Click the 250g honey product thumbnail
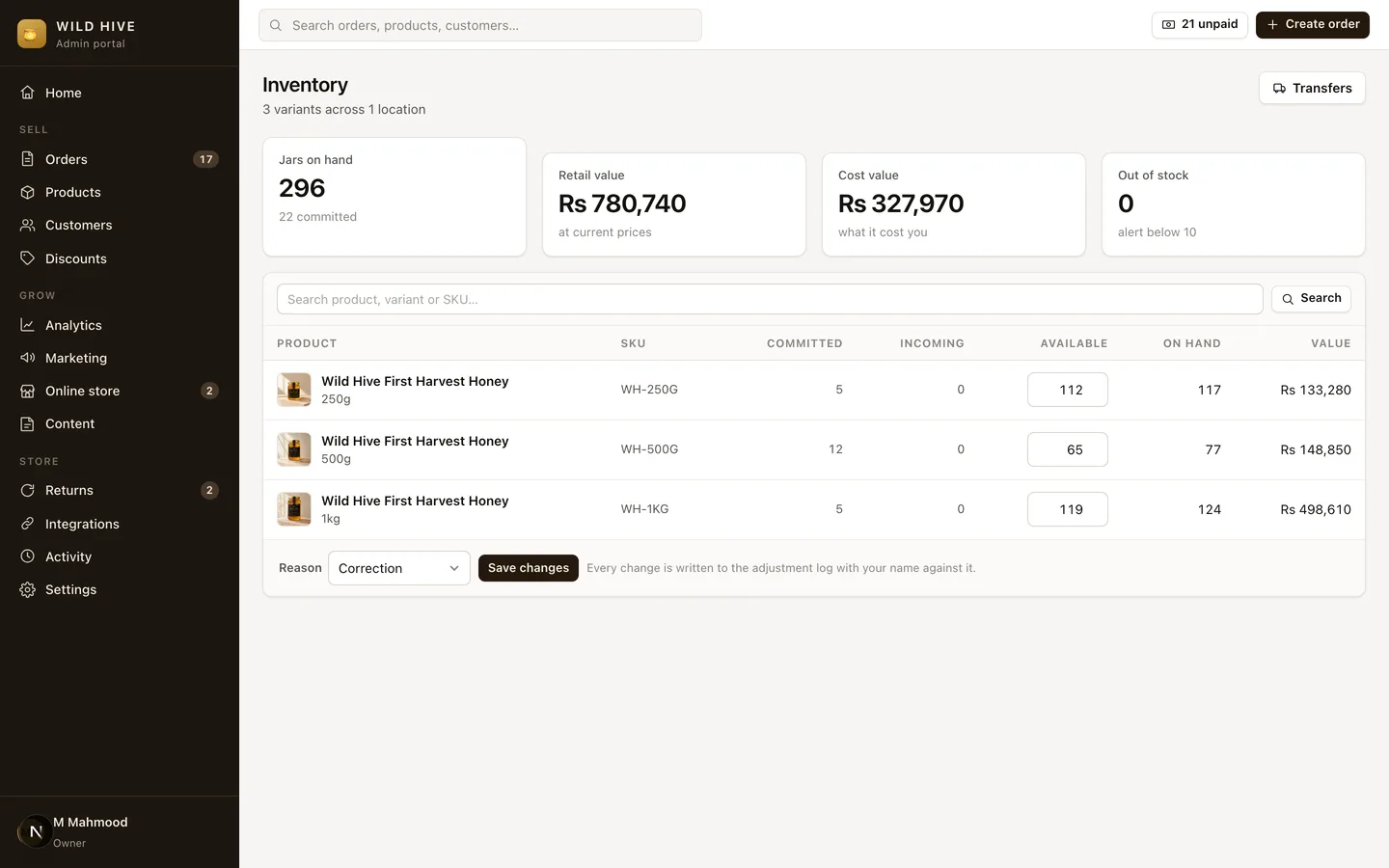 click(x=294, y=390)
